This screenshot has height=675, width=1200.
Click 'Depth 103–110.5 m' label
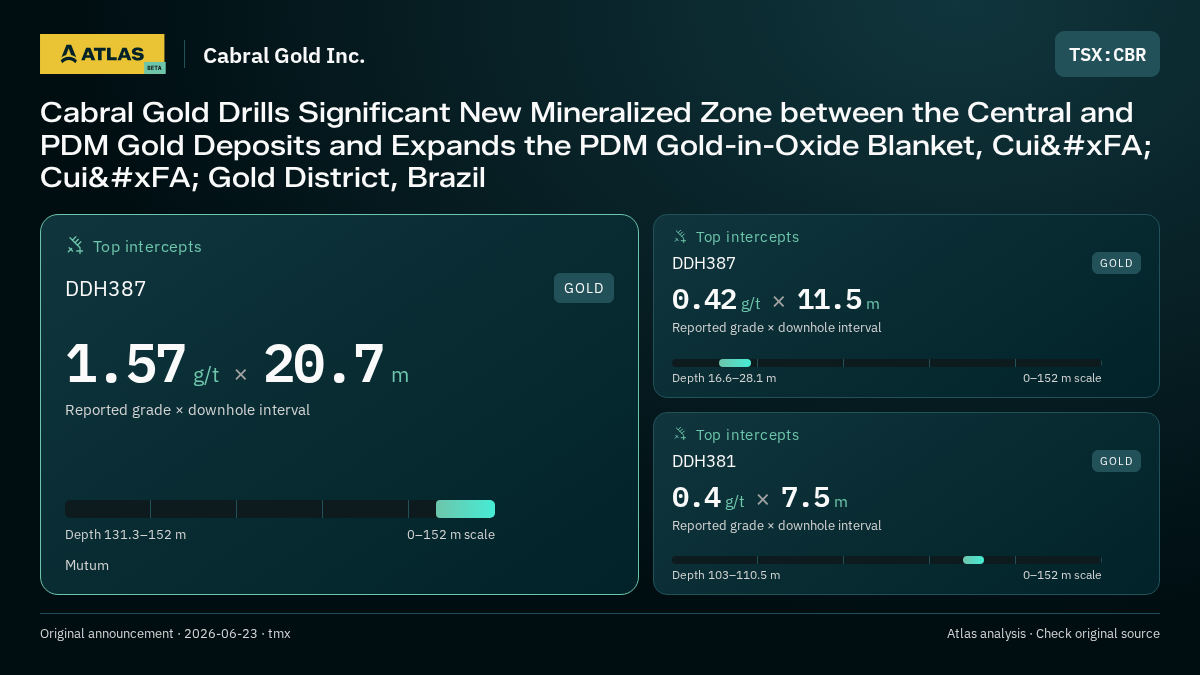coord(726,575)
